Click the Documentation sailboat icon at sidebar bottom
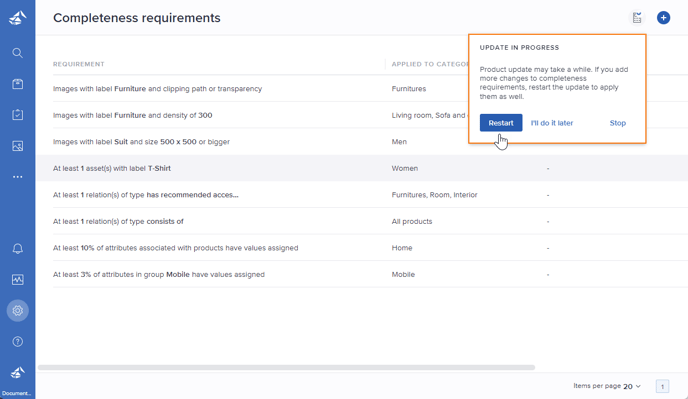Screen dimensions: 688x399 click(x=18, y=373)
